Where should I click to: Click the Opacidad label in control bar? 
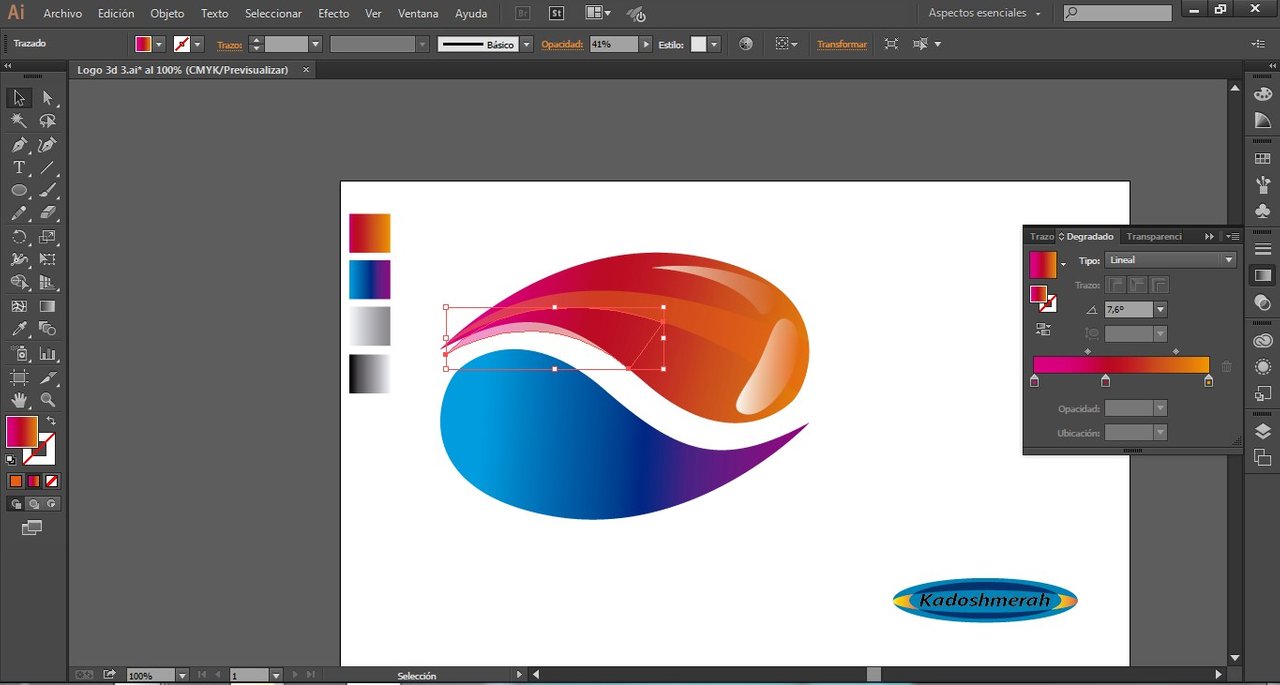click(562, 45)
